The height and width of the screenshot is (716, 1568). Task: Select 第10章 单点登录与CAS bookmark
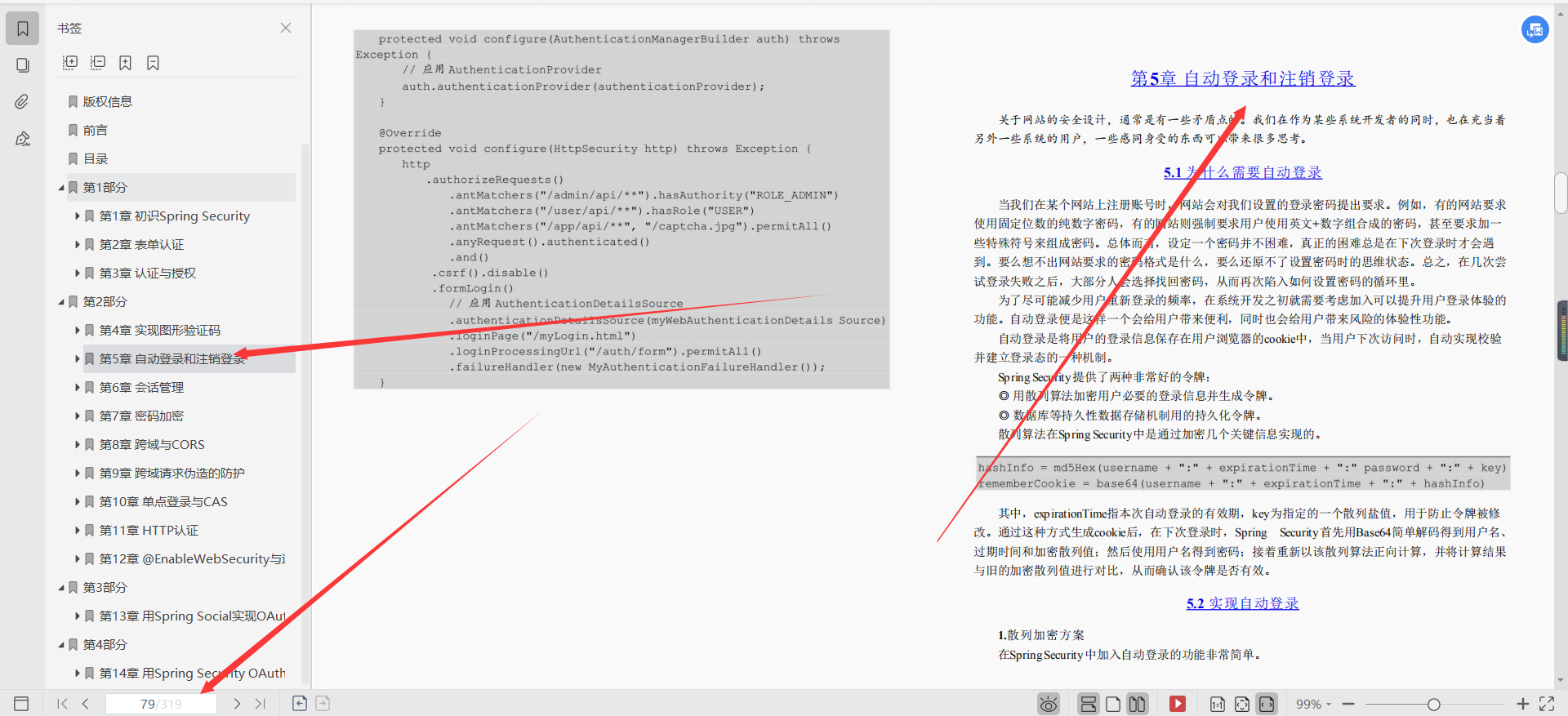(x=163, y=502)
